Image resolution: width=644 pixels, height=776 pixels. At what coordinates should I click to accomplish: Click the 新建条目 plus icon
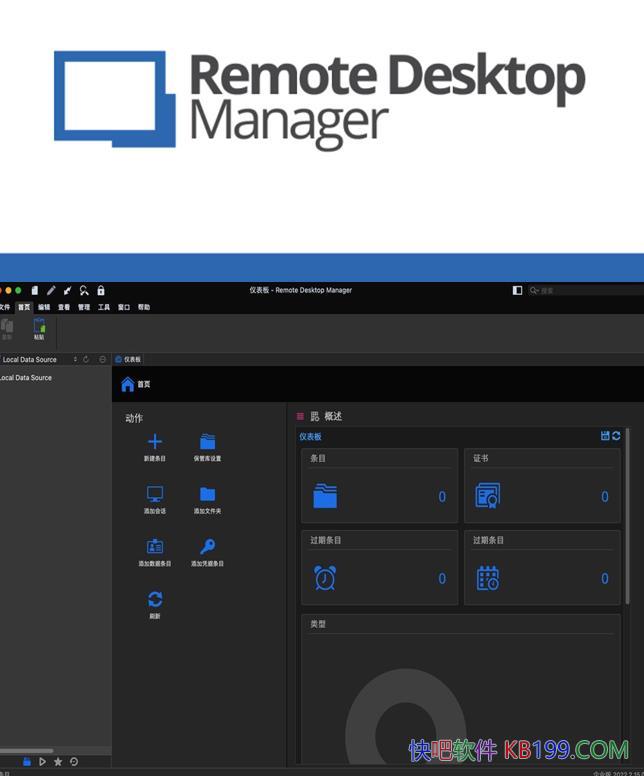155,442
